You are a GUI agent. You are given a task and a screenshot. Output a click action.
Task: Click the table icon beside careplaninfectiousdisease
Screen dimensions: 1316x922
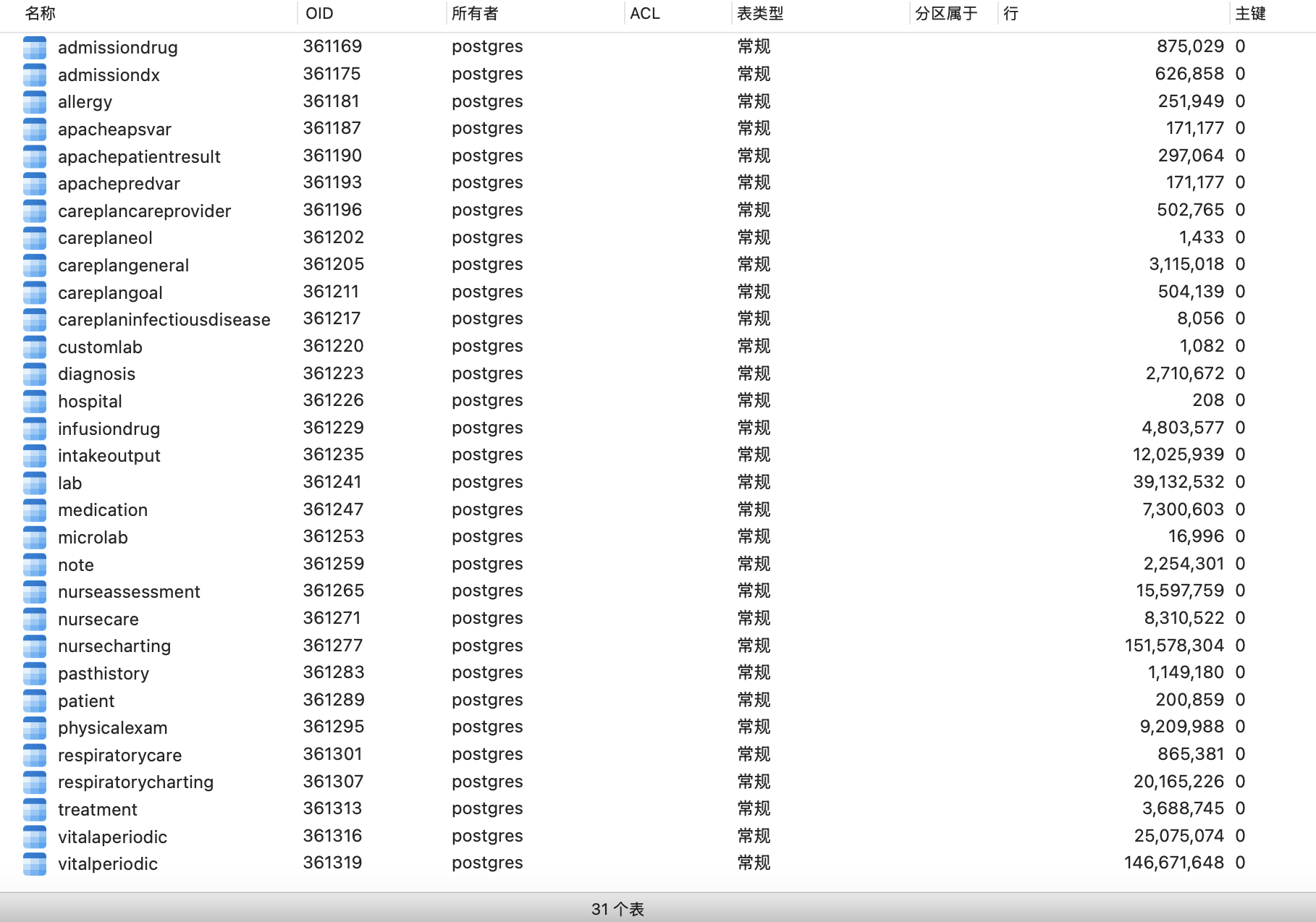click(x=35, y=320)
